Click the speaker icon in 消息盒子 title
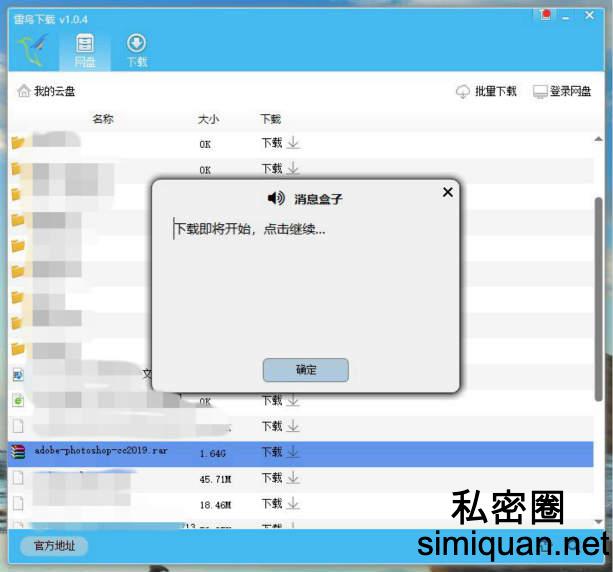Screen dimensions: 613x572 click(x=276, y=198)
